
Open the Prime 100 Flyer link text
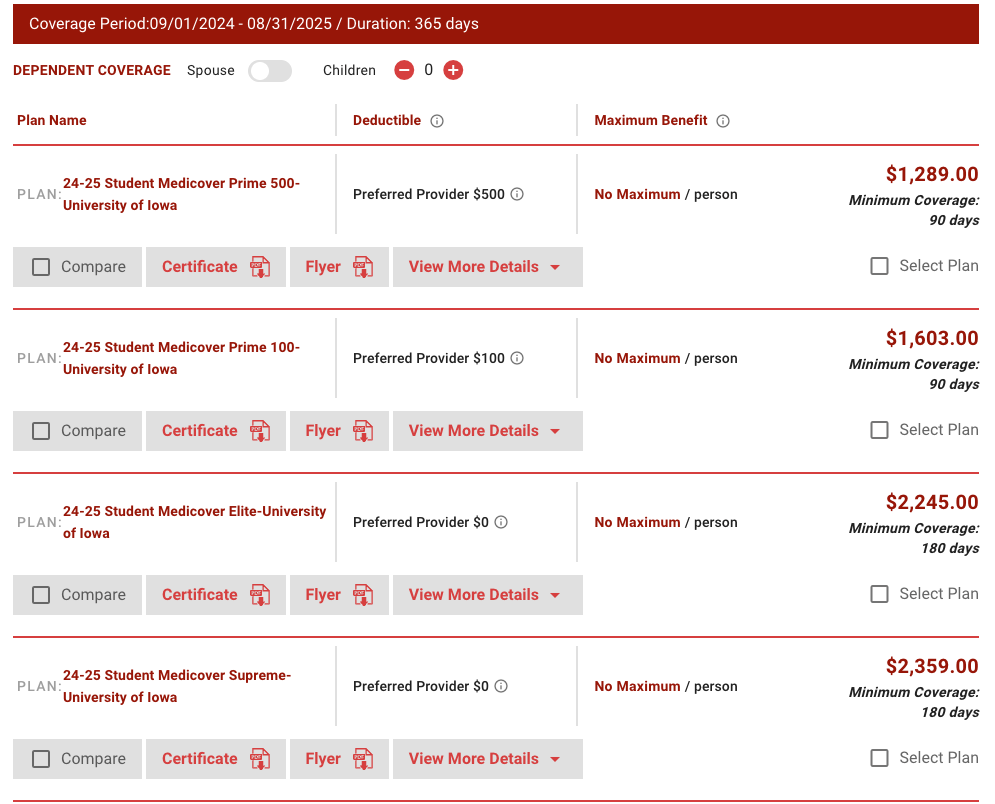(x=323, y=431)
